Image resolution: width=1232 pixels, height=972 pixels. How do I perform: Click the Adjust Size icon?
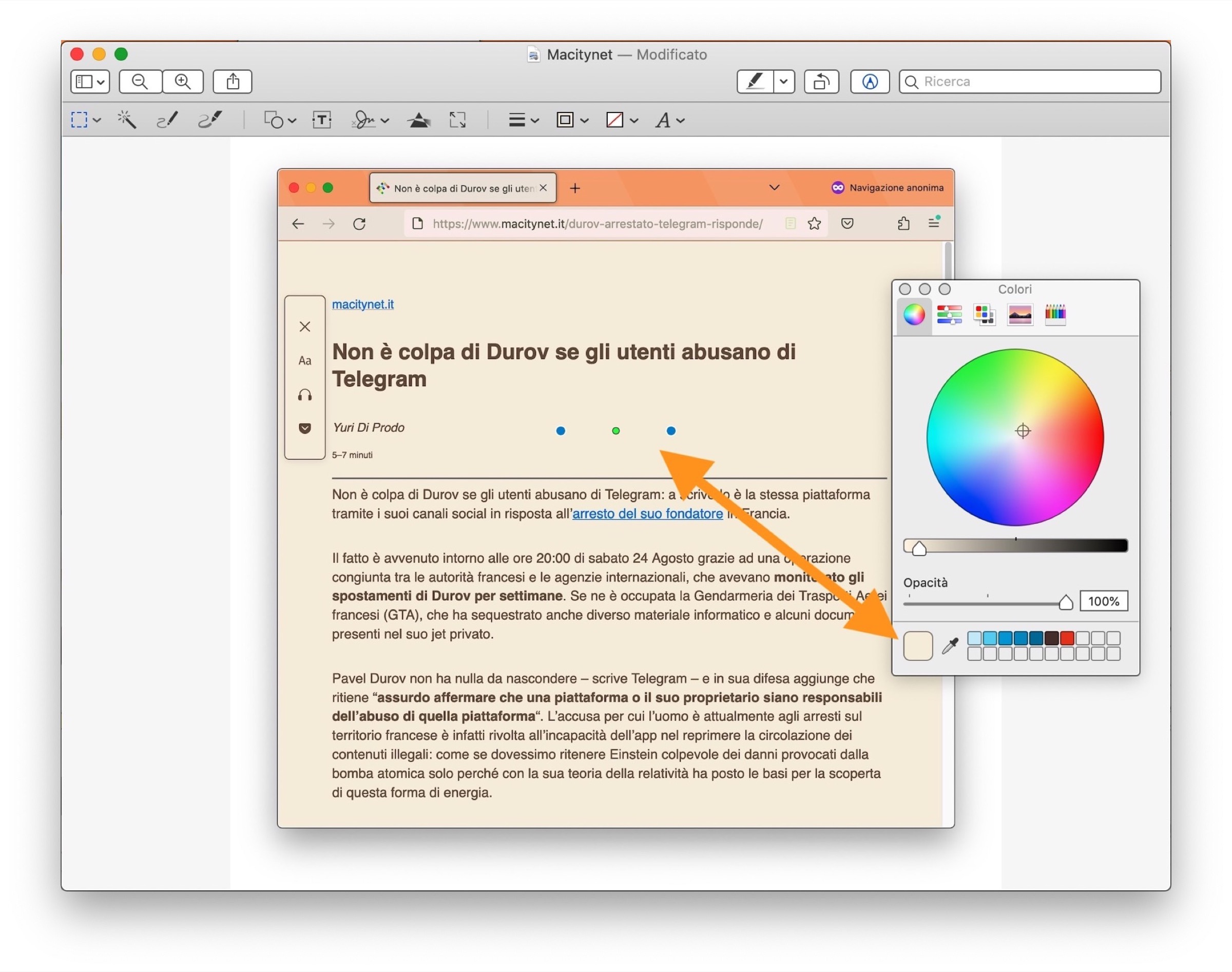458,120
